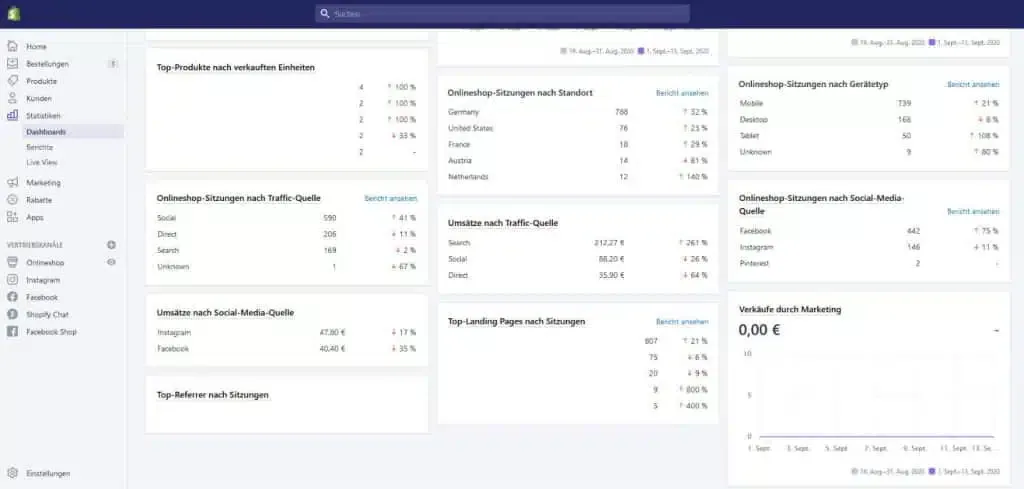Click the Verkäufe durch Marketing chart line
This screenshot has height=489, width=1024.
[876, 436]
